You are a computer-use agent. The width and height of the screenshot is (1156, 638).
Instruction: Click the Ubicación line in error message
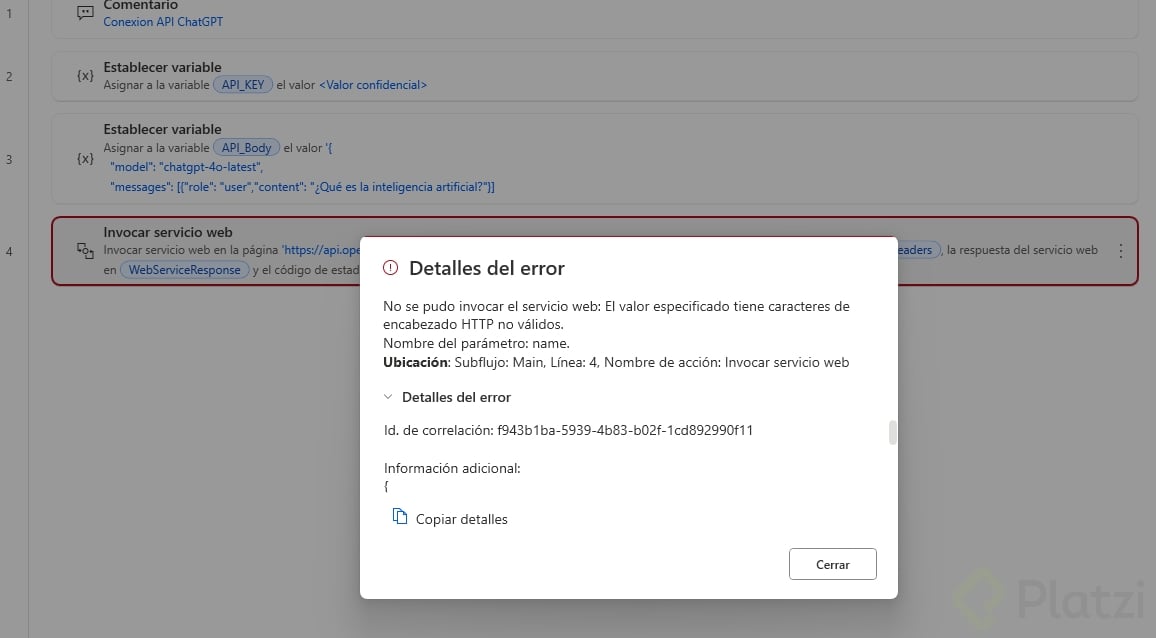point(616,362)
